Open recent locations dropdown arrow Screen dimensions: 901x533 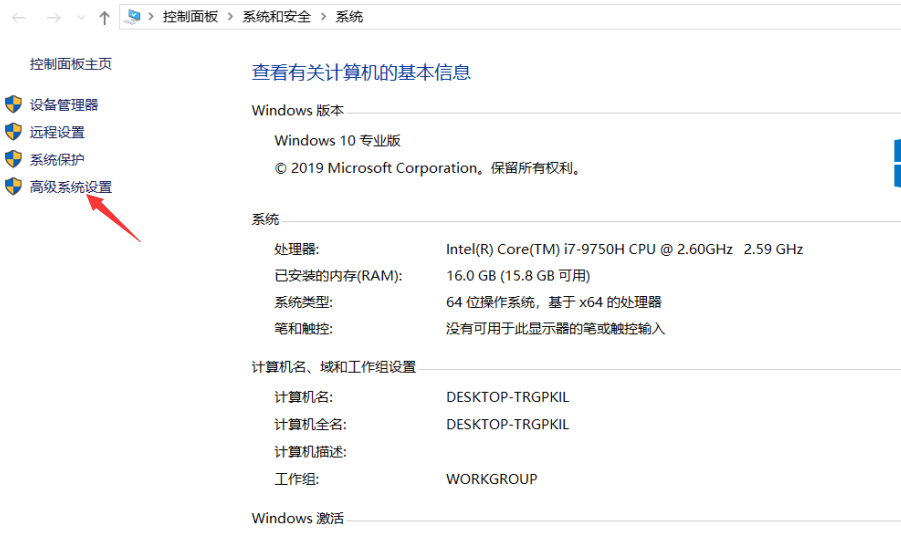[81, 18]
